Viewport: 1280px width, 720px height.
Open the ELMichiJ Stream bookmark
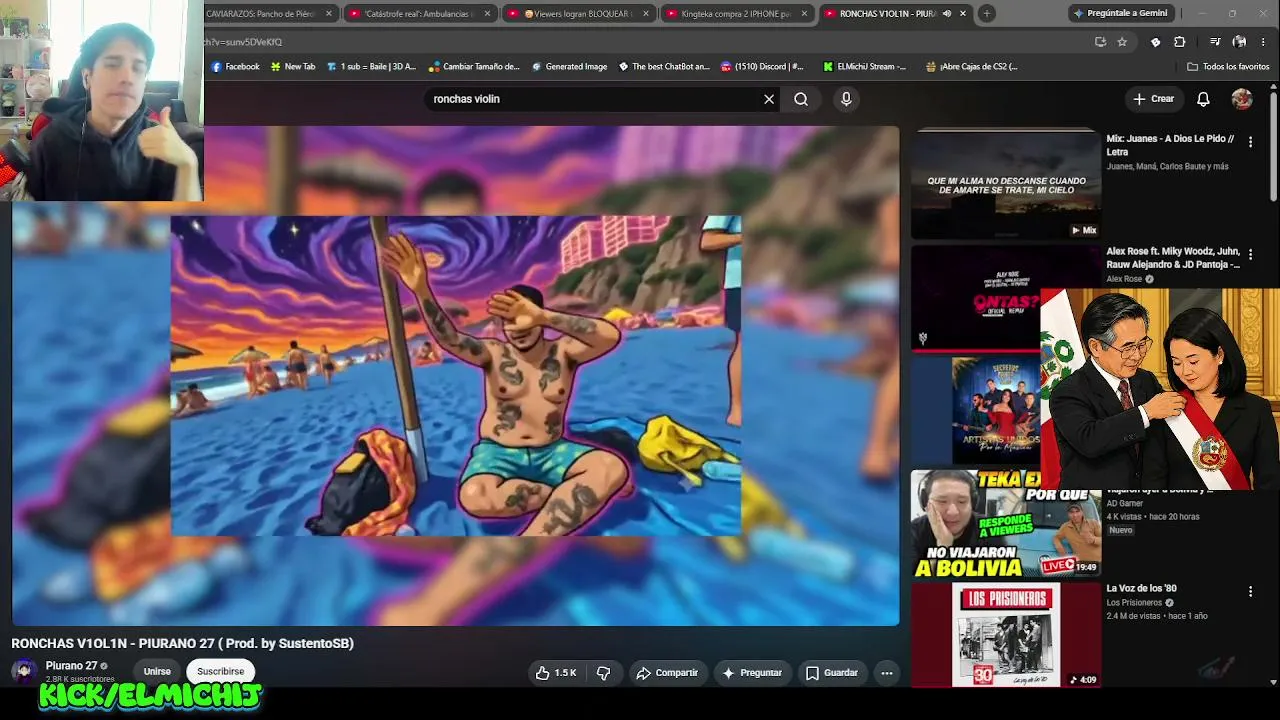865,67
